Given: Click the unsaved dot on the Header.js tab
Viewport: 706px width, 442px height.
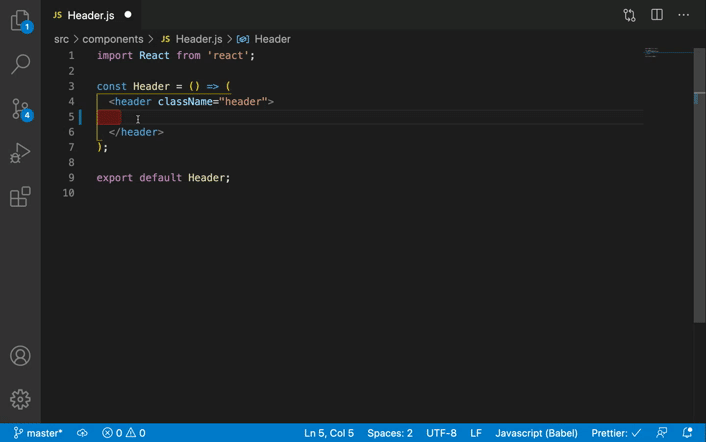Looking at the screenshot, I should click(x=128, y=15).
